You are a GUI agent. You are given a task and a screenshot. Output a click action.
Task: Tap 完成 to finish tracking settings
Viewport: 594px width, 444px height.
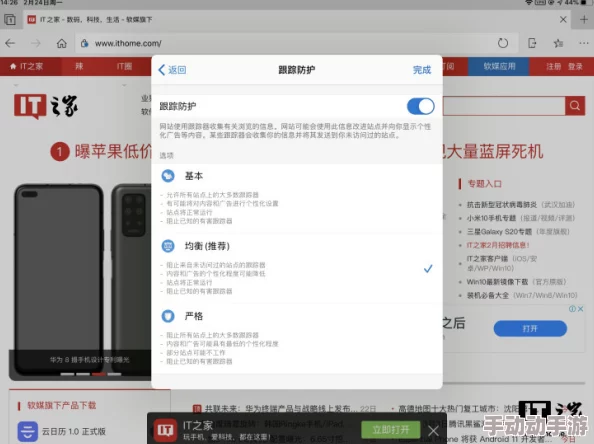click(422, 70)
